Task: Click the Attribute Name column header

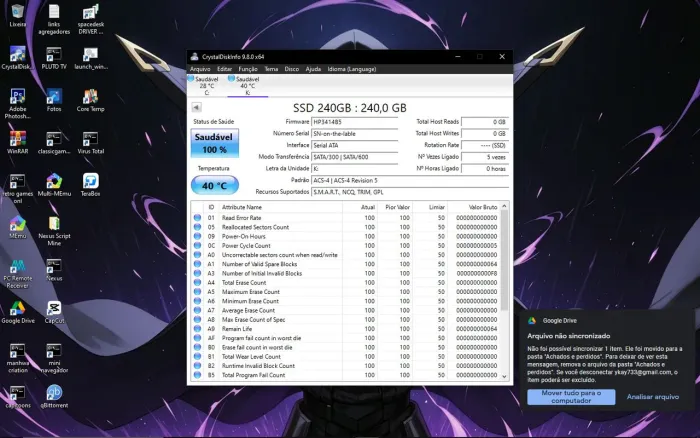Action: click(x=281, y=207)
